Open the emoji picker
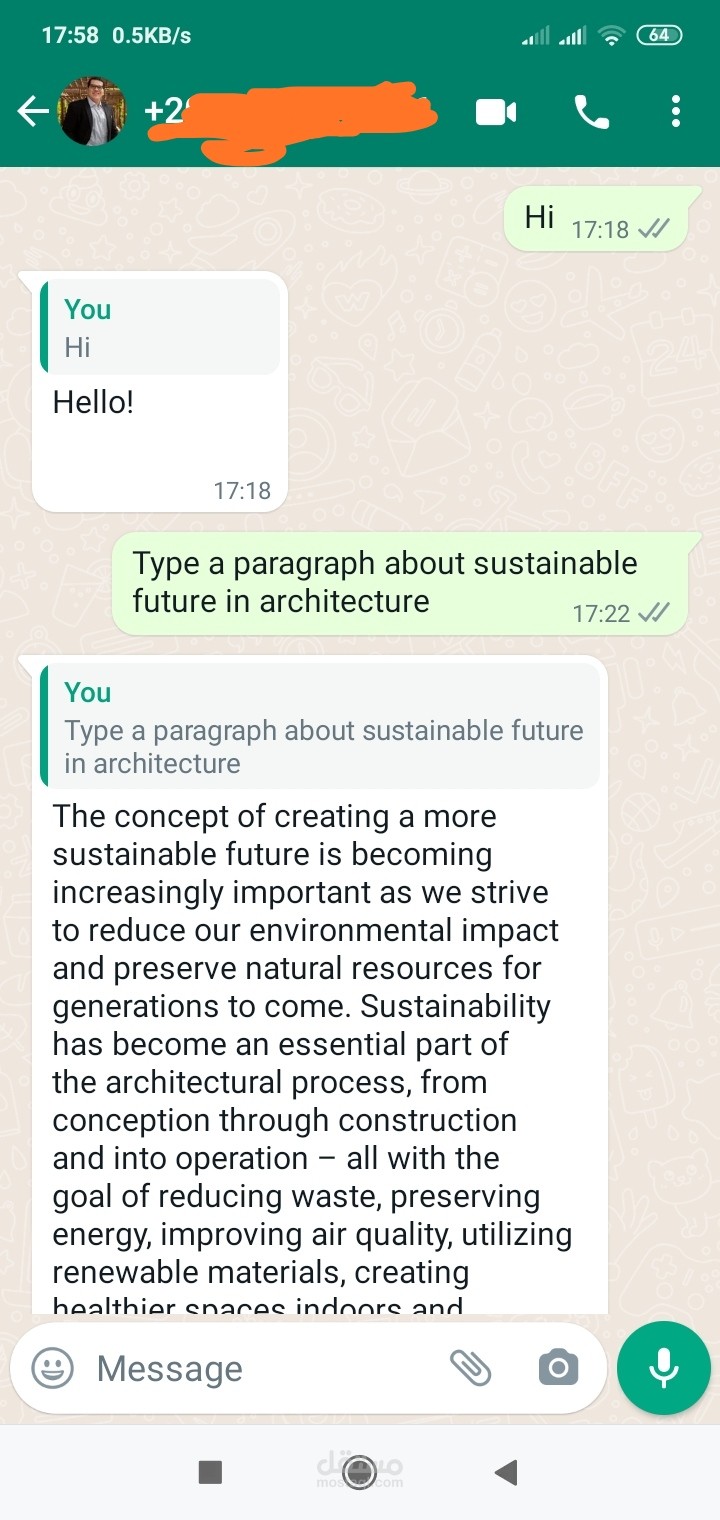 (x=52, y=1368)
